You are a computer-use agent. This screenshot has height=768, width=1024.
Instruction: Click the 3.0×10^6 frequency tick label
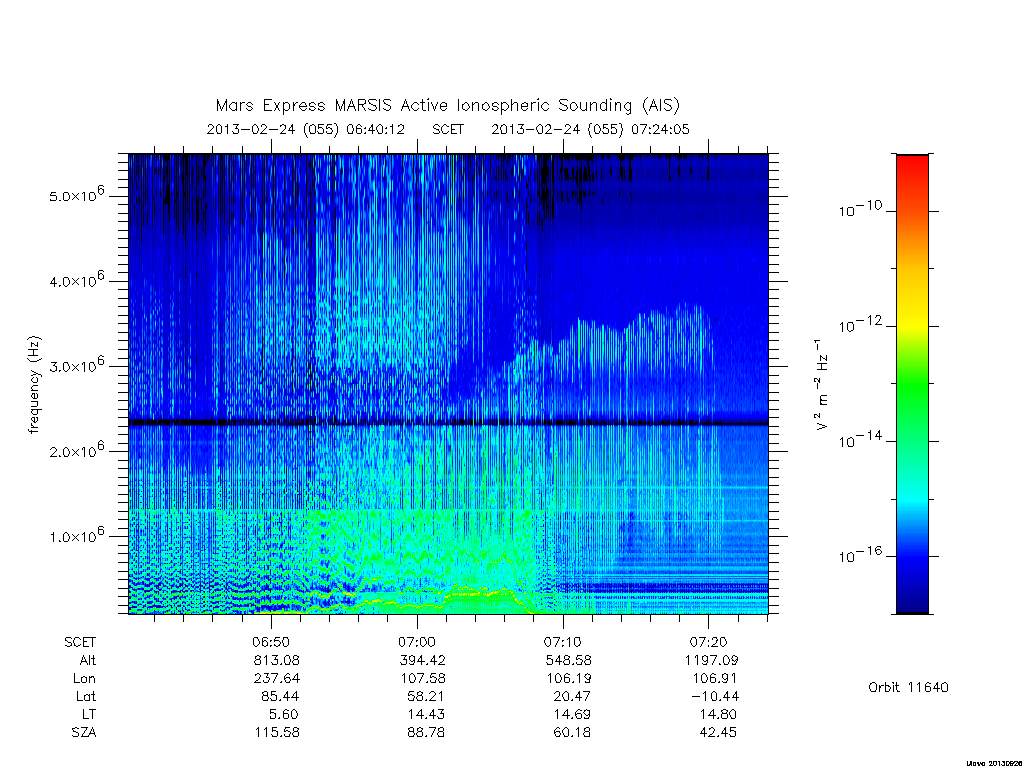coord(76,364)
